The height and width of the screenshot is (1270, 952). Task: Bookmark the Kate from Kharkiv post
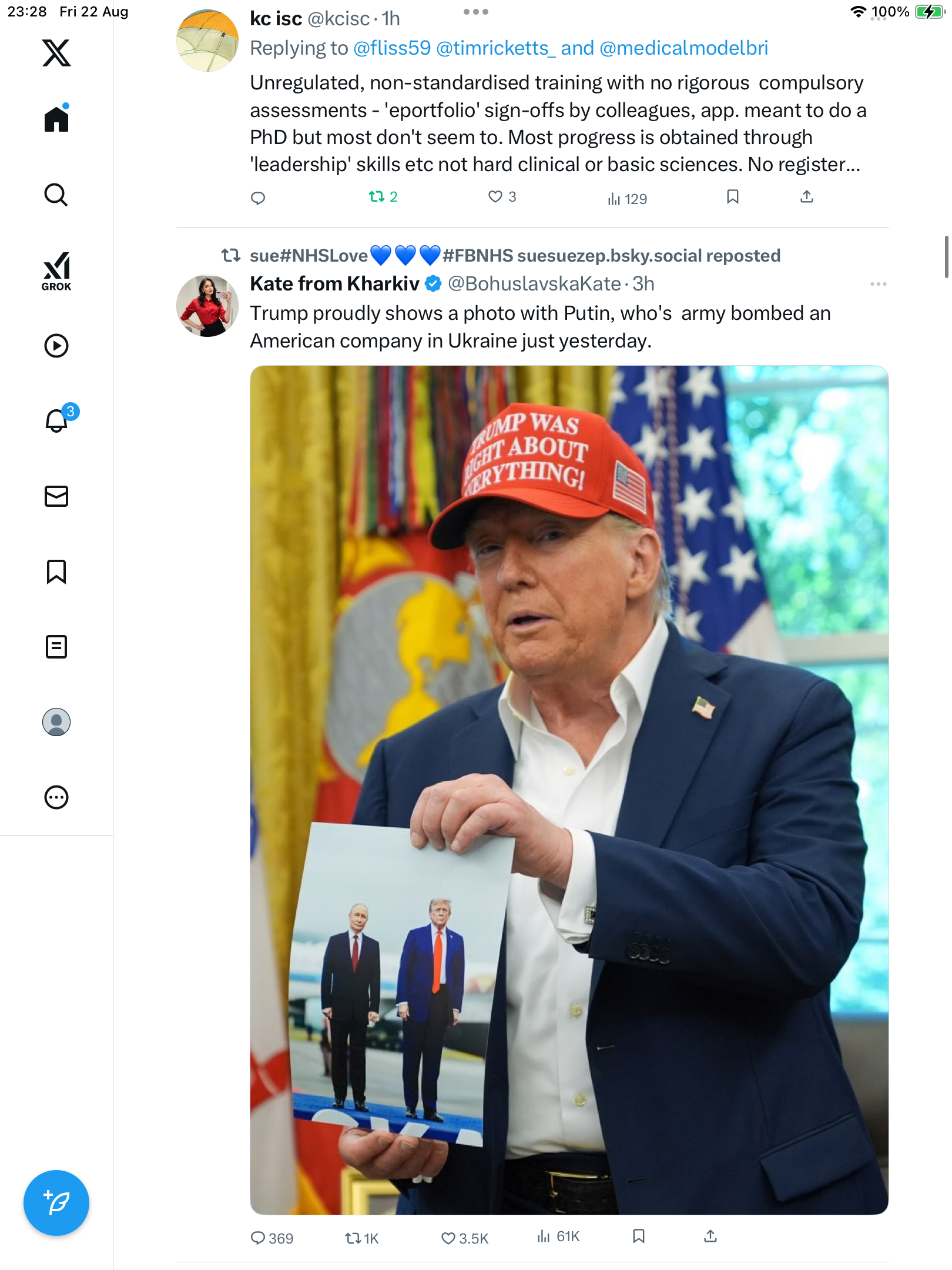tap(639, 1236)
